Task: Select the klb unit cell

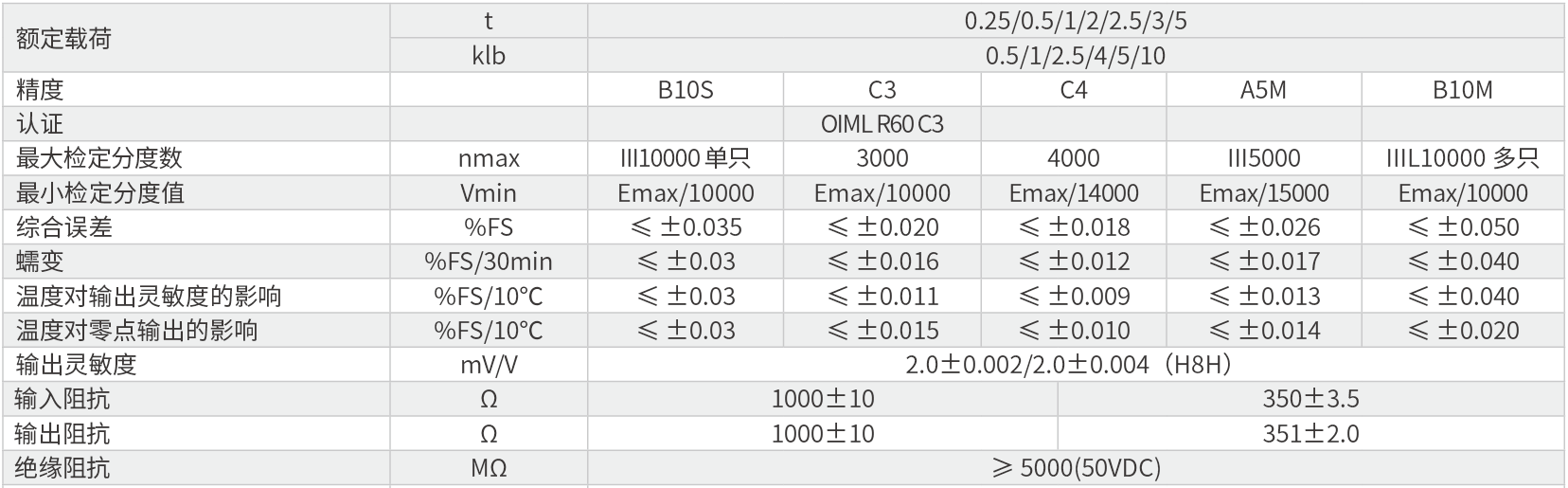Action: coord(489,56)
